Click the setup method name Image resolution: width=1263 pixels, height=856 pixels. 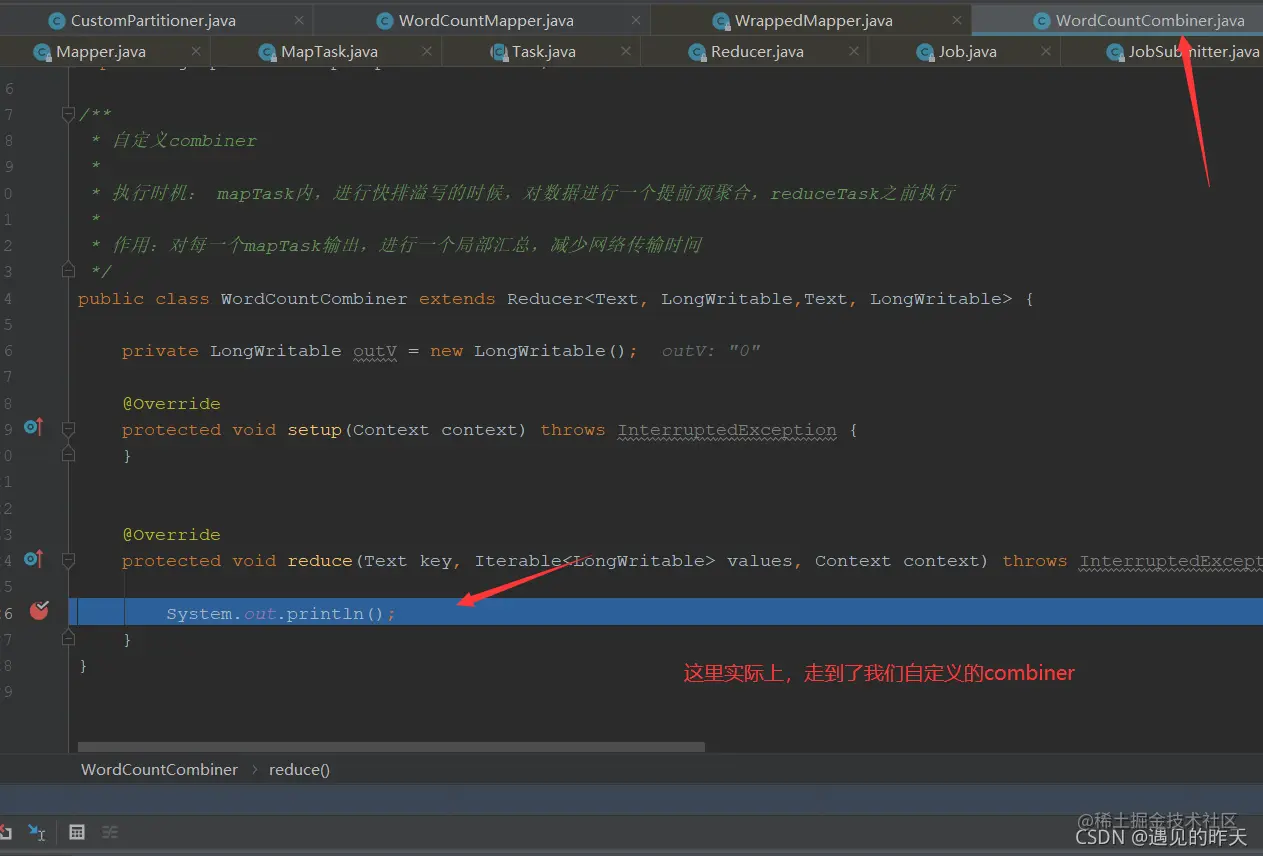[315, 430]
